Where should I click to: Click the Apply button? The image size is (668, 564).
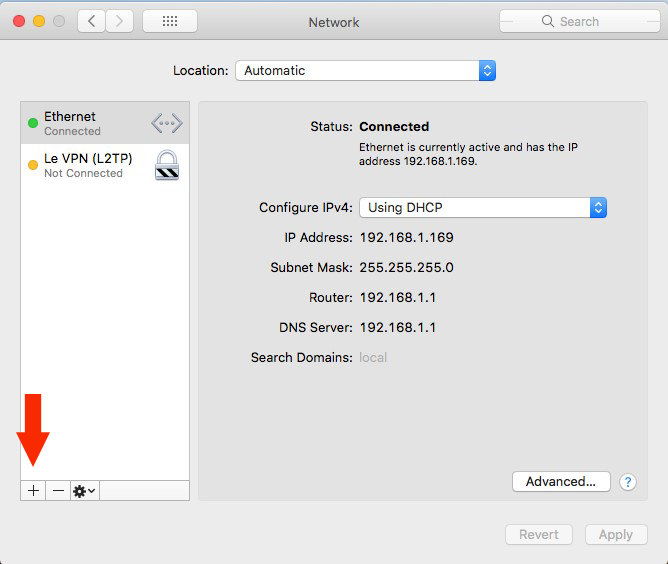pos(616,535)
